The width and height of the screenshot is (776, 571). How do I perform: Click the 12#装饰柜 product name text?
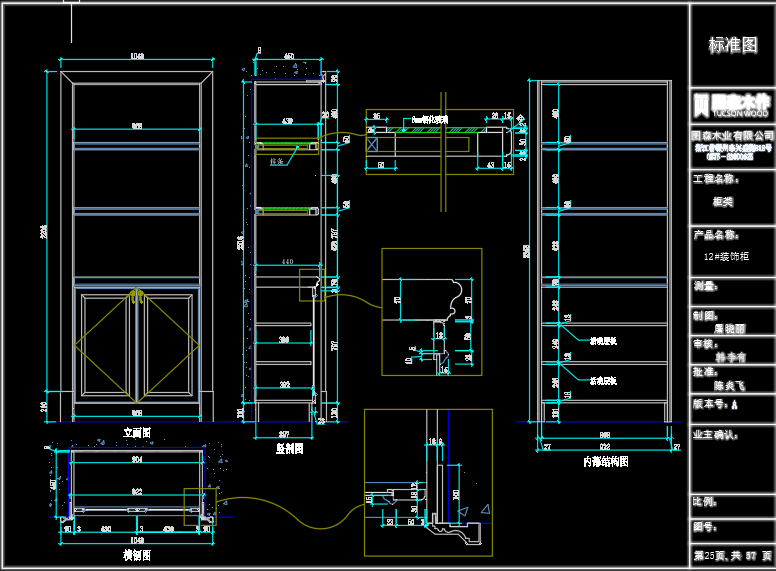(729, 256)
